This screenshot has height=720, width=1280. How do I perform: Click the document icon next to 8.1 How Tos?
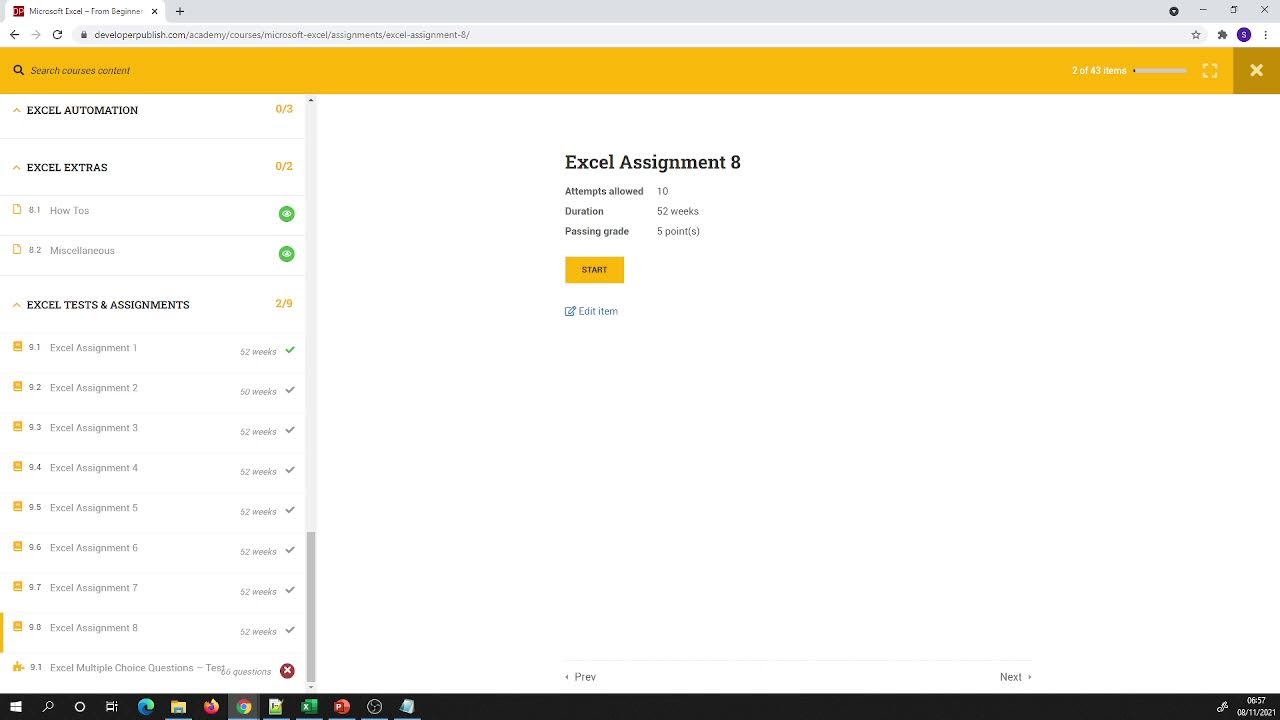(x=17, y=210)
